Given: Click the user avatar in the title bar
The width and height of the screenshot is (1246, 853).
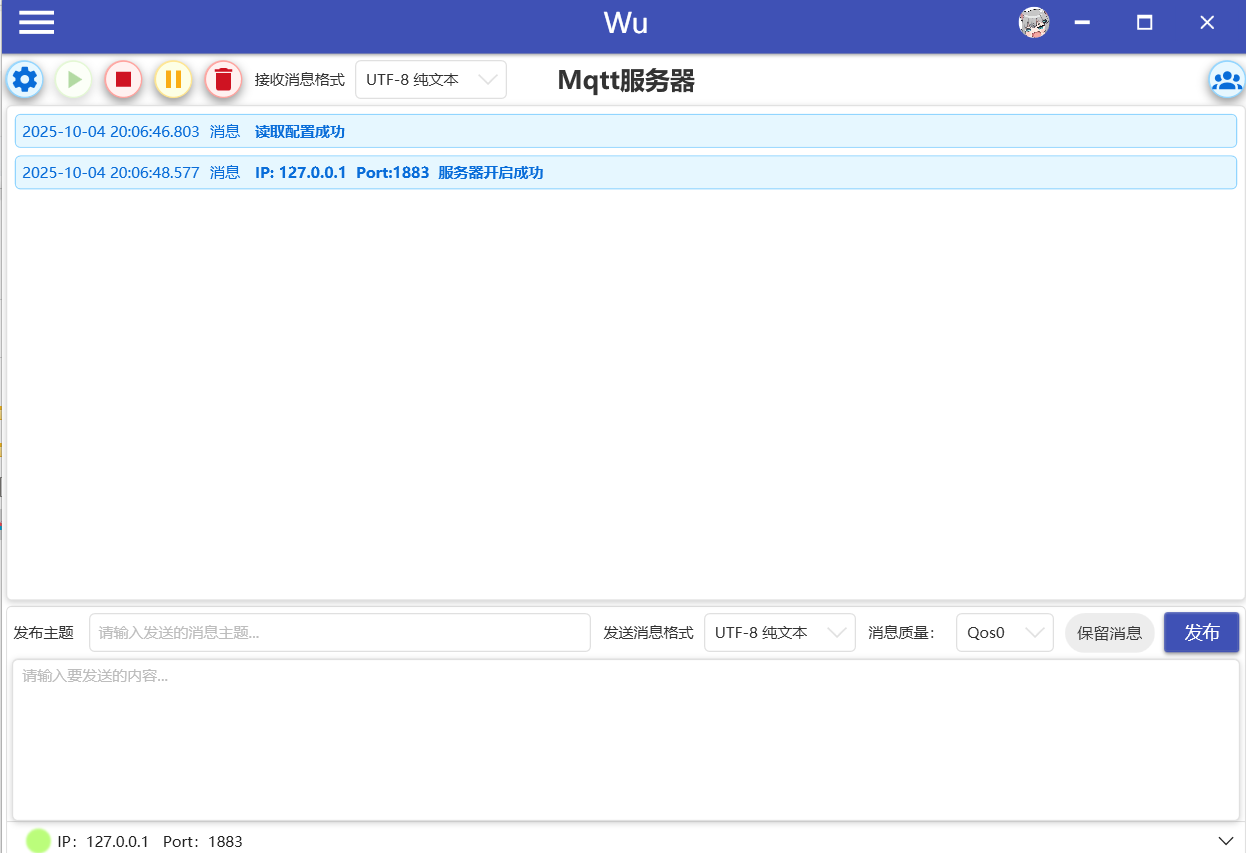Looking at the screenshot, I should [1034, 21].
